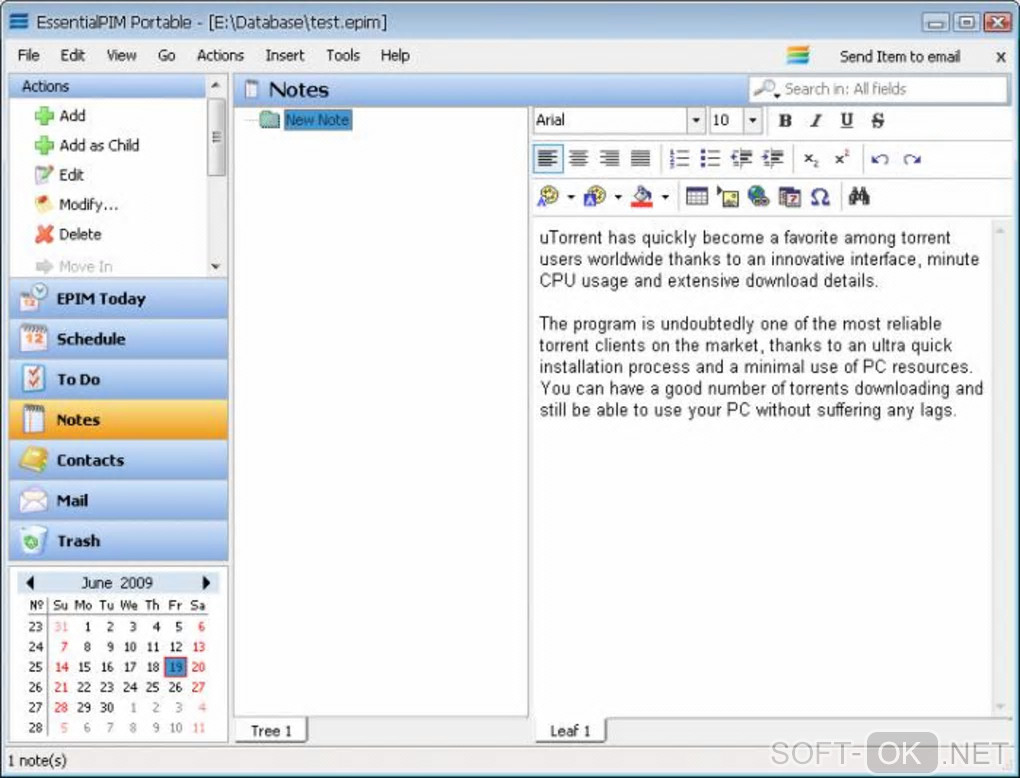The width and height of the screenshot is (1020, 778).
Task: Insert a bulleted list
Action: pos(710,158)
